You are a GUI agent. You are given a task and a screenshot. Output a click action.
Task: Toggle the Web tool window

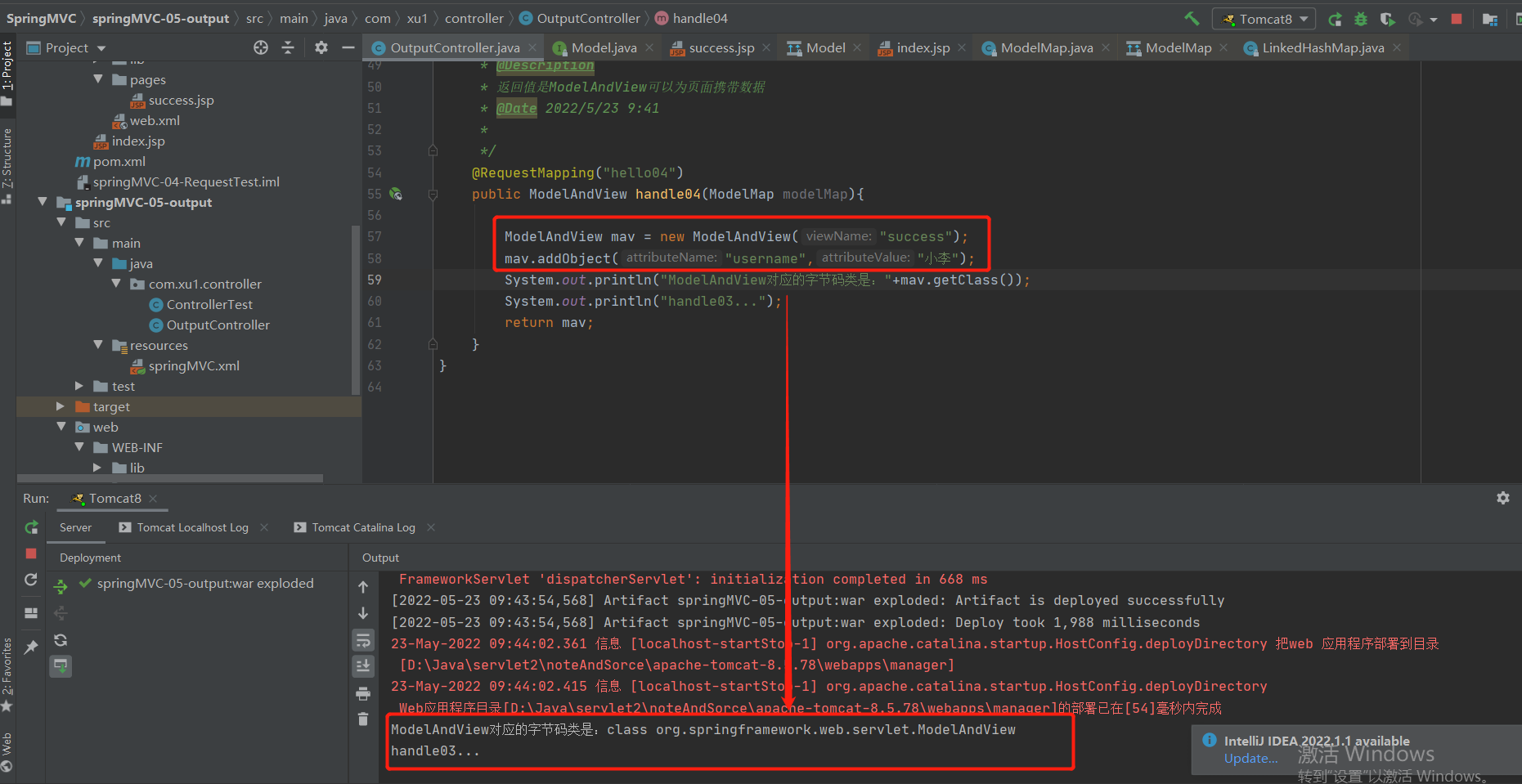pos(7,753)
